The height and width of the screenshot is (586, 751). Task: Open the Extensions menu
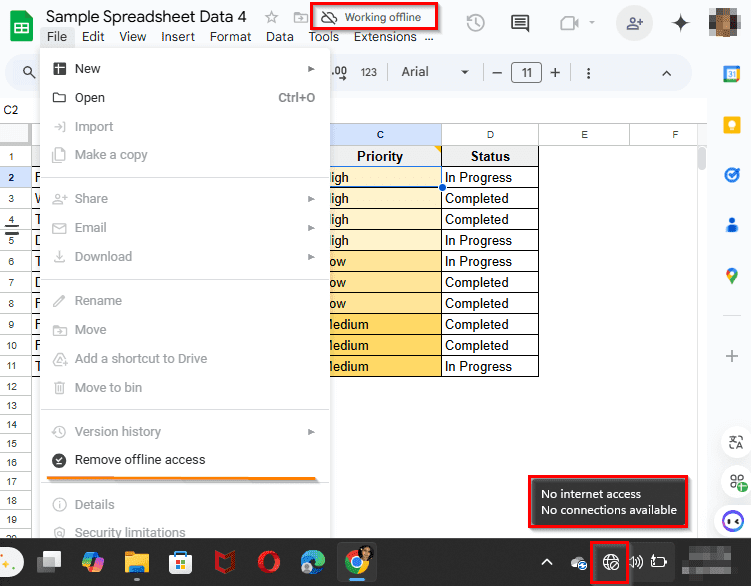[385, 37]
